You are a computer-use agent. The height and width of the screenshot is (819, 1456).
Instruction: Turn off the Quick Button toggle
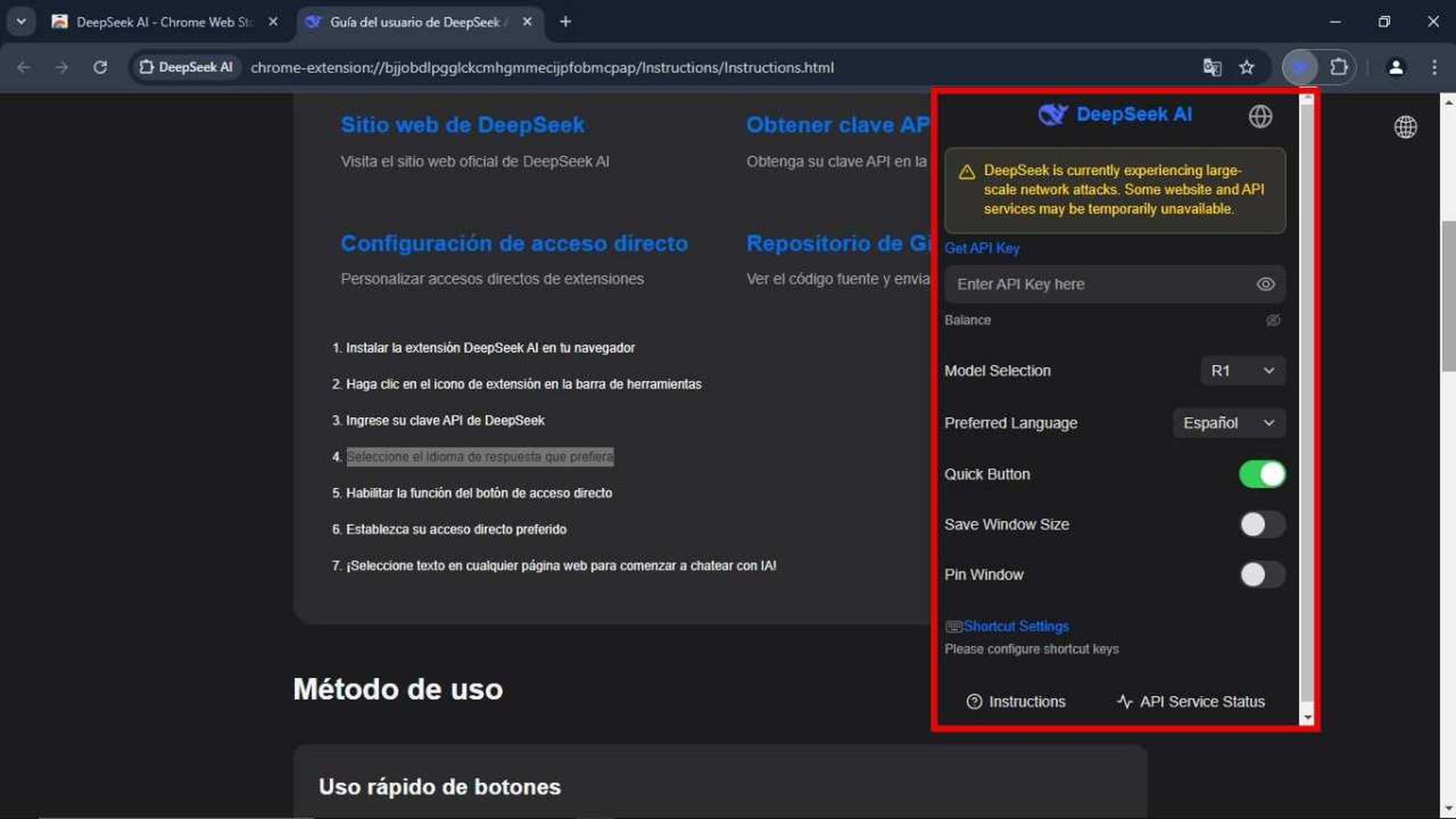(1261, 474)
